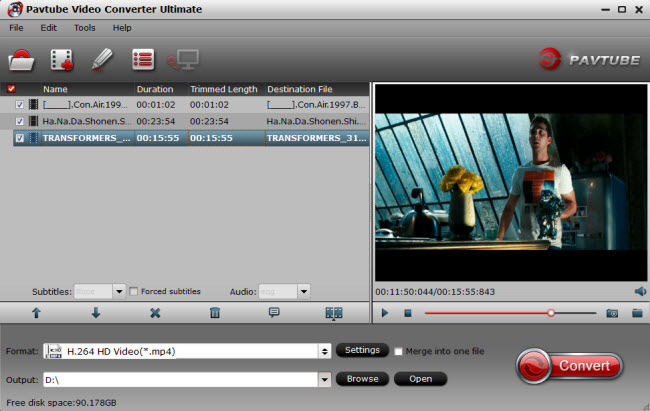Select the Con.Air.199... file name
The image size is (650, 411).
coord(85,105)
